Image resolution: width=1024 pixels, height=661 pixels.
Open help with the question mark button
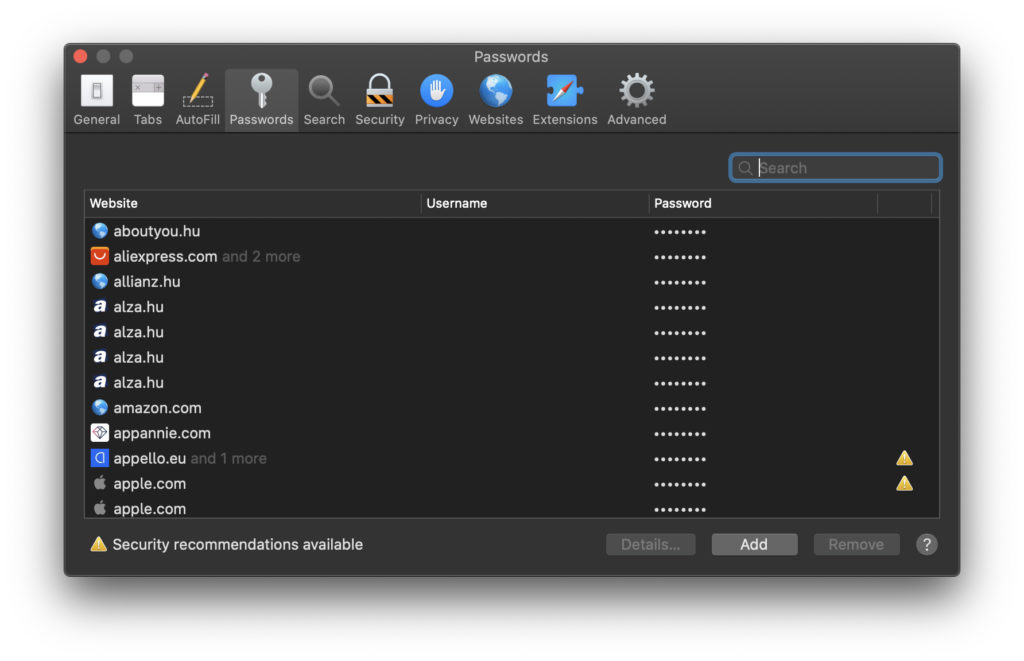coord(926,544)
